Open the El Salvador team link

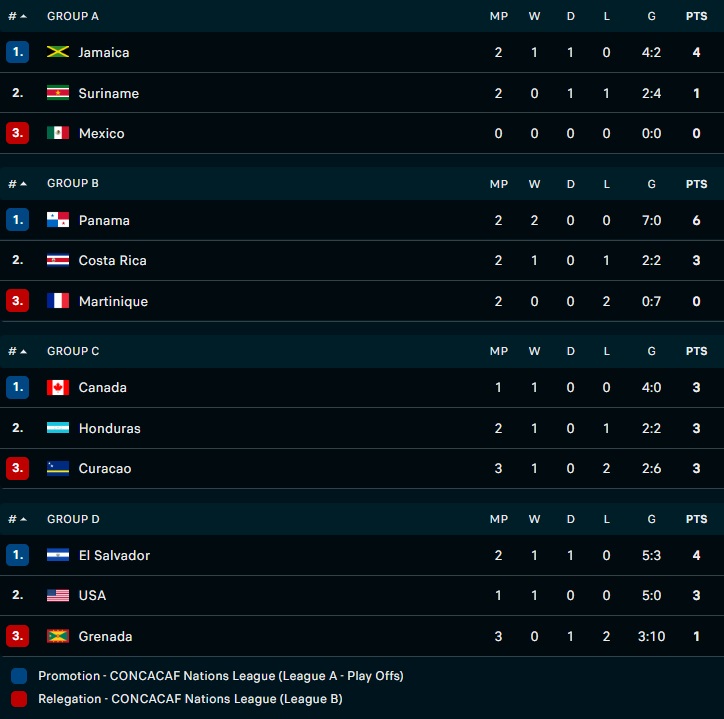click(x=114, y=555)
